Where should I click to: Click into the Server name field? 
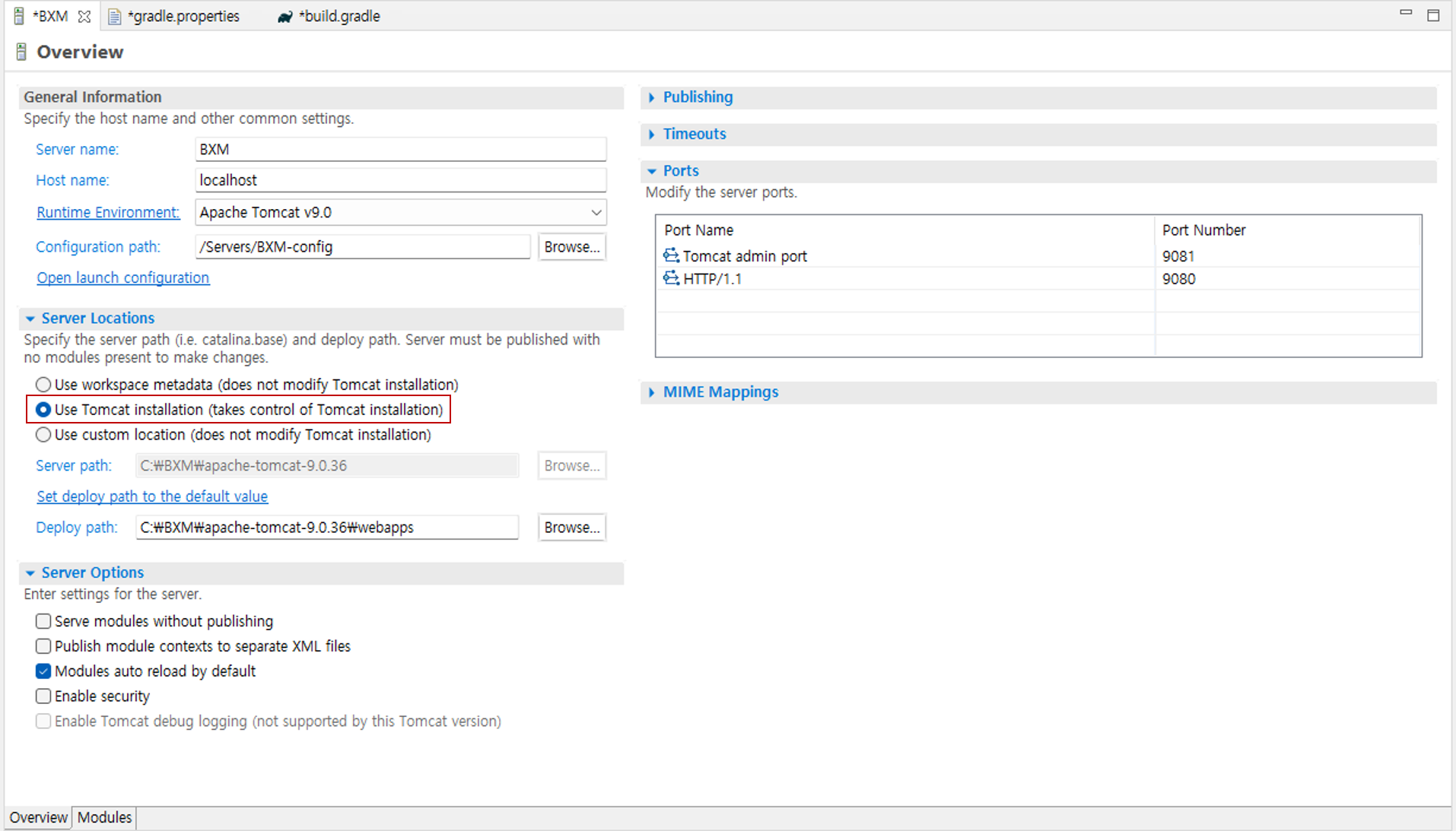[400, 150]
